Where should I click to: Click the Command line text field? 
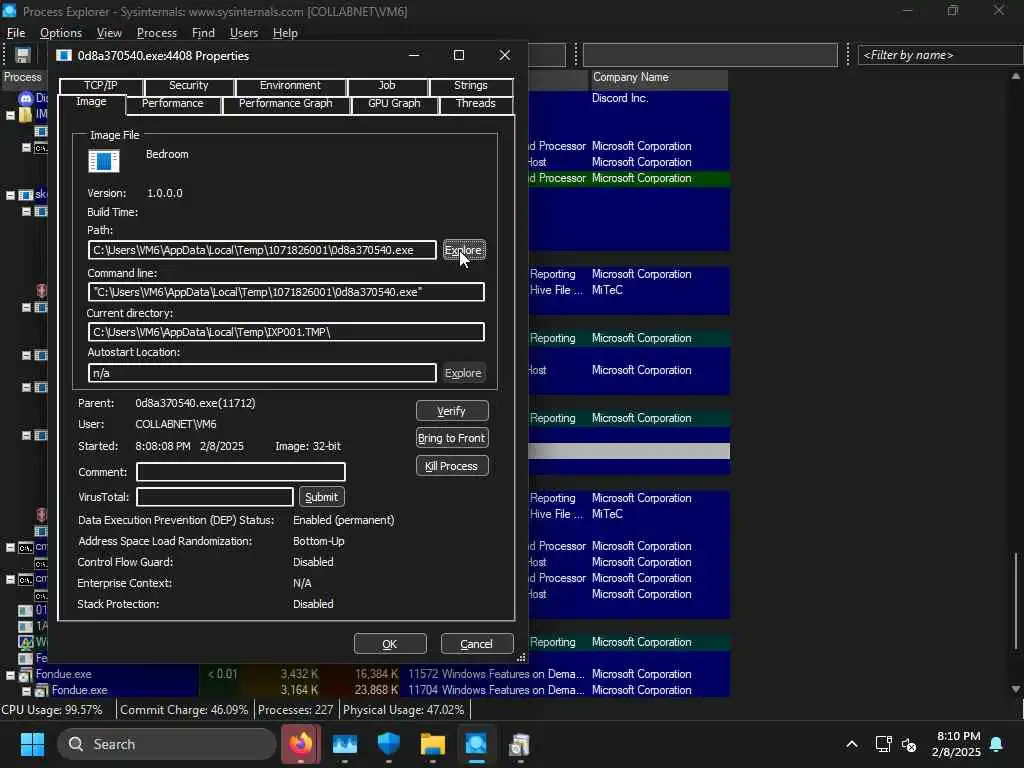tap(286, 292)
